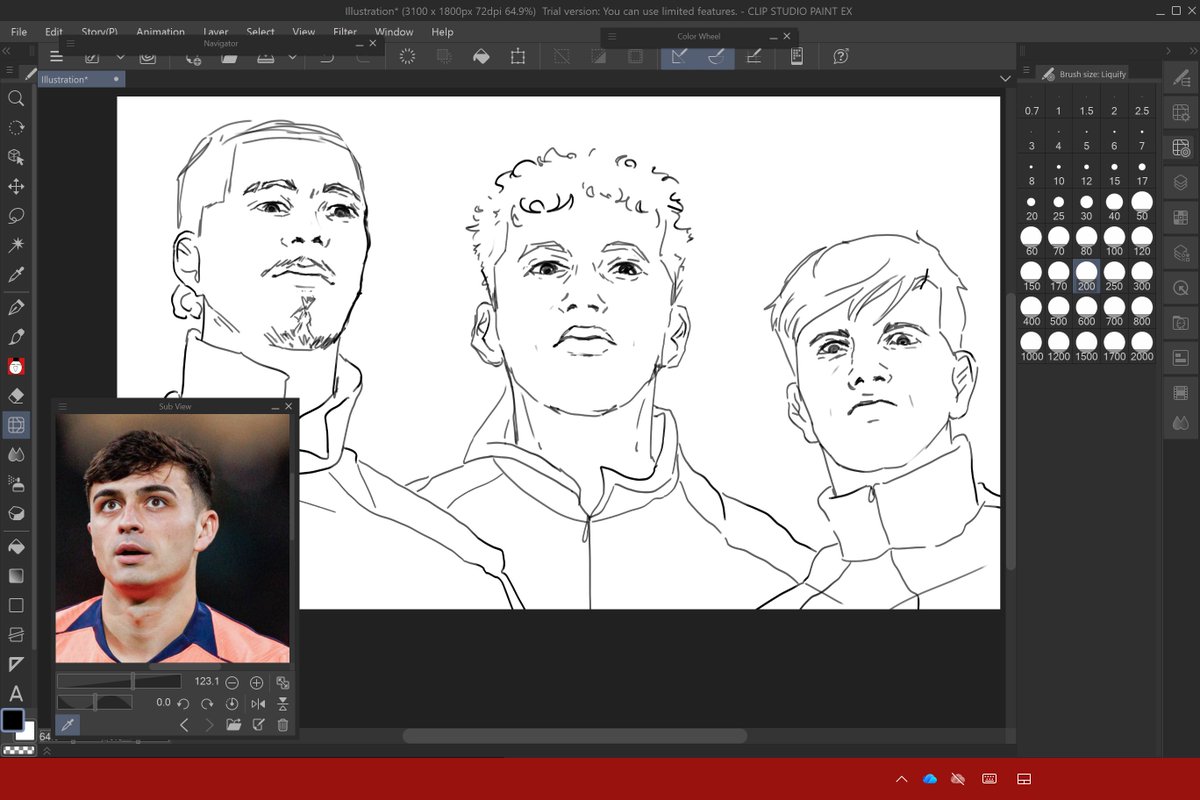
Task: Open the Sub View panel menu
Action: point(62,406)
